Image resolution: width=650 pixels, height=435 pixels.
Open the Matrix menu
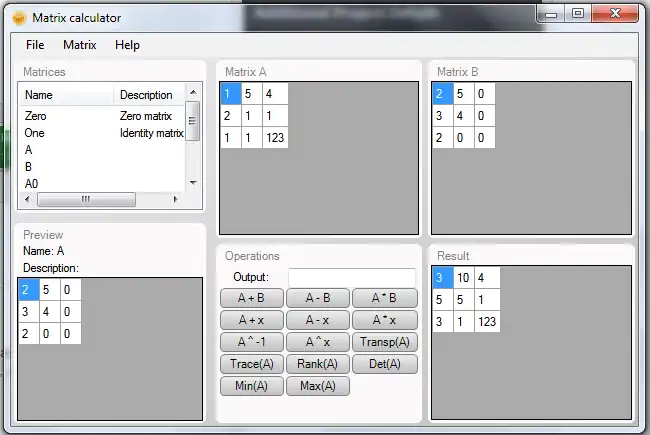click(80, 45)
